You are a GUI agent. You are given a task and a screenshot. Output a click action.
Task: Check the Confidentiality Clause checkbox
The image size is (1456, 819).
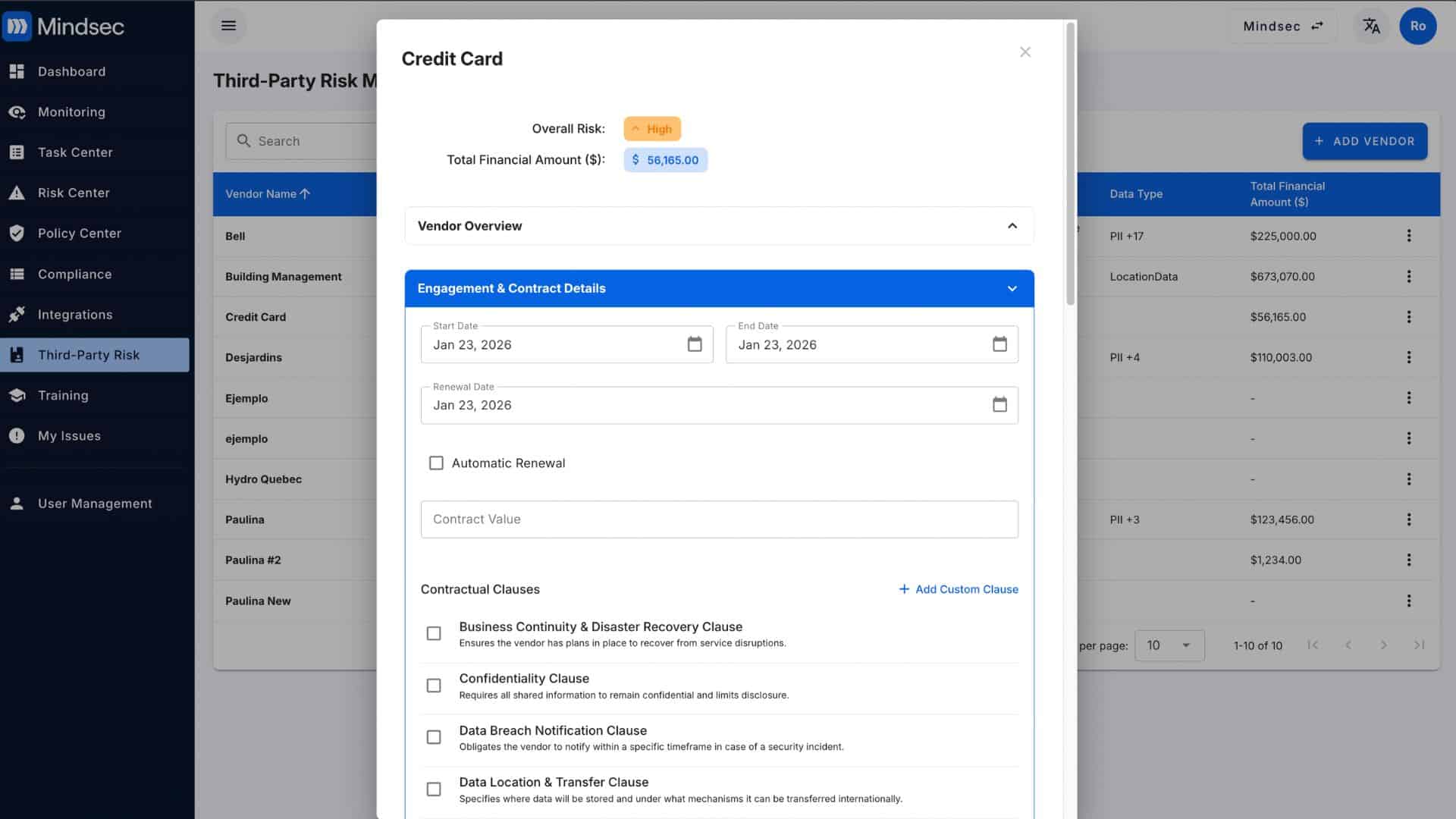[434, 686]
